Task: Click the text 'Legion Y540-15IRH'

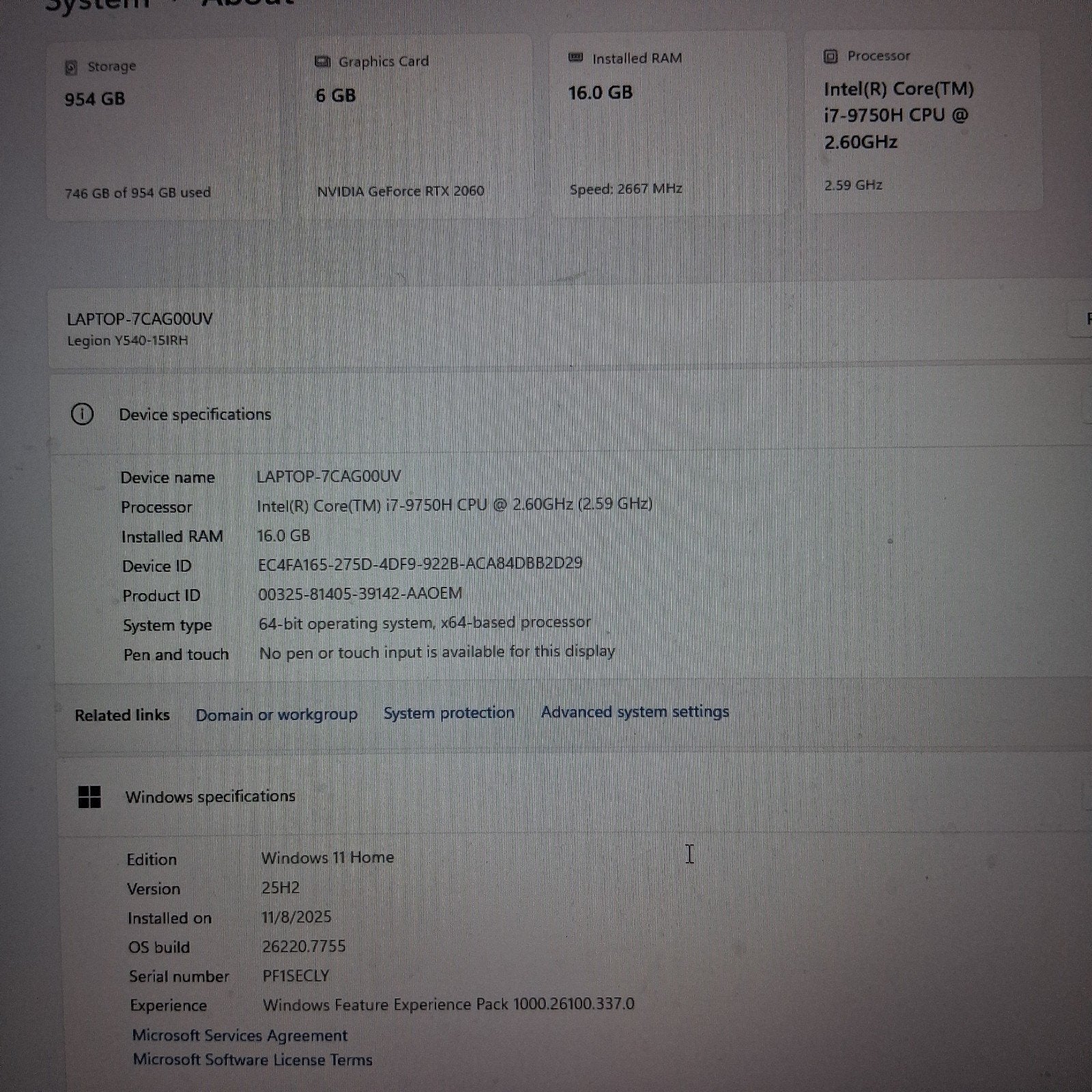Action: 128,341
